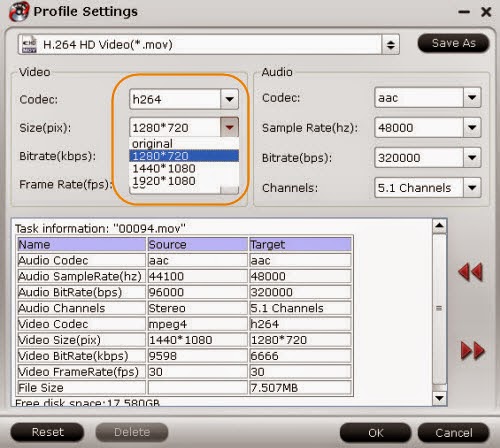This screenshot has height=448, width=500.
Task: Collapse the Size(pix) dropdown arrow
Action: pos(229,127)
